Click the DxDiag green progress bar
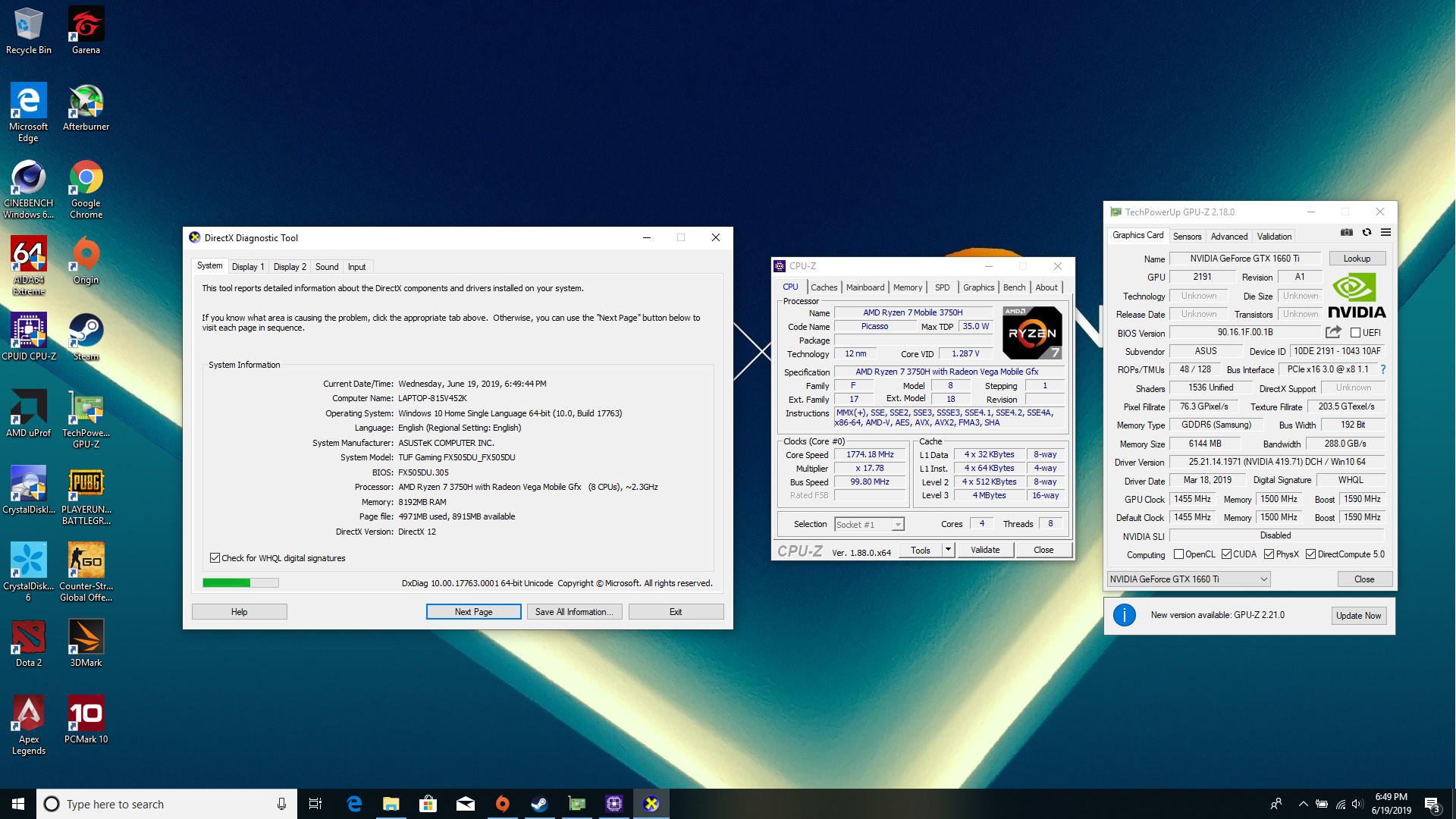 pos(240,582)
